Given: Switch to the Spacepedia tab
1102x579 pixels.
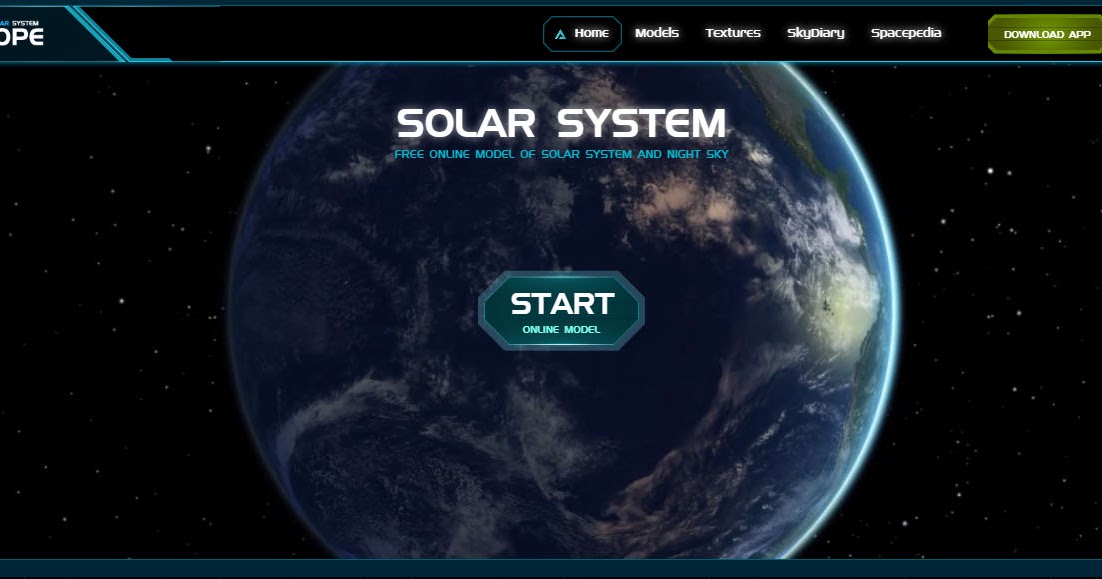Looking at the screenshot, I should (x=905, y=33).
